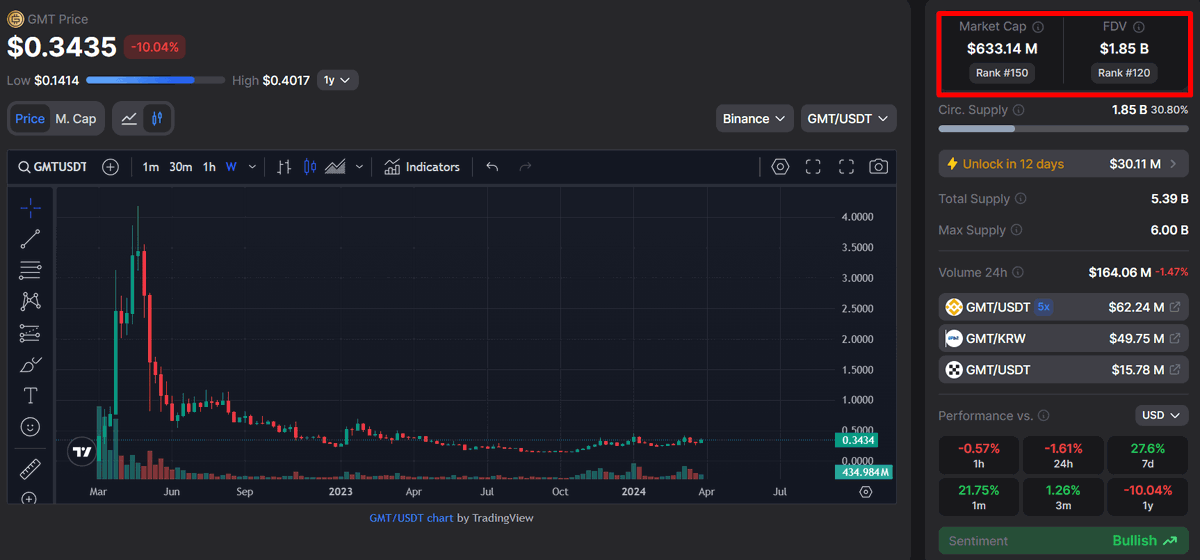The image size is (1200, 560).
Task: Select the pattern drawing tool
Action: 30,301
